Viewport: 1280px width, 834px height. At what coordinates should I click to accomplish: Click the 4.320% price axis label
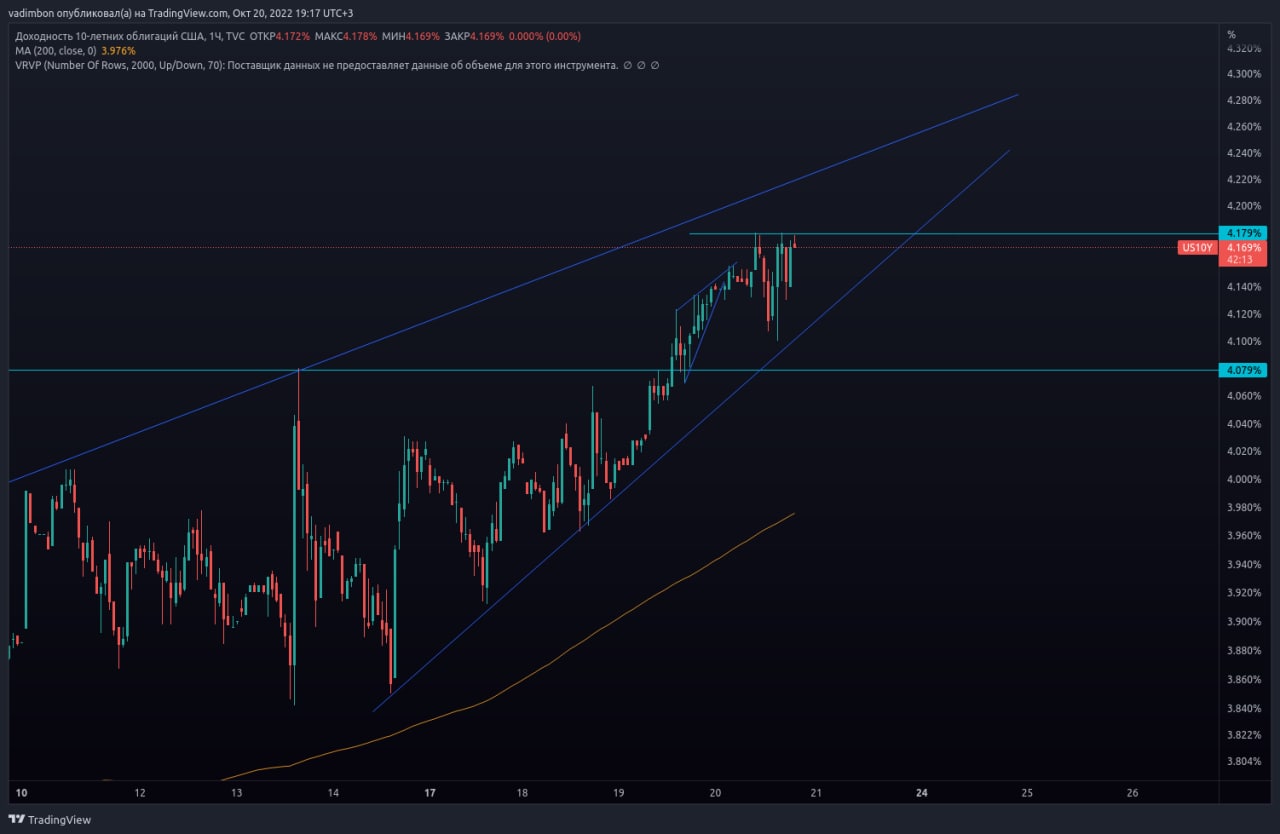tap(1243, 48)
